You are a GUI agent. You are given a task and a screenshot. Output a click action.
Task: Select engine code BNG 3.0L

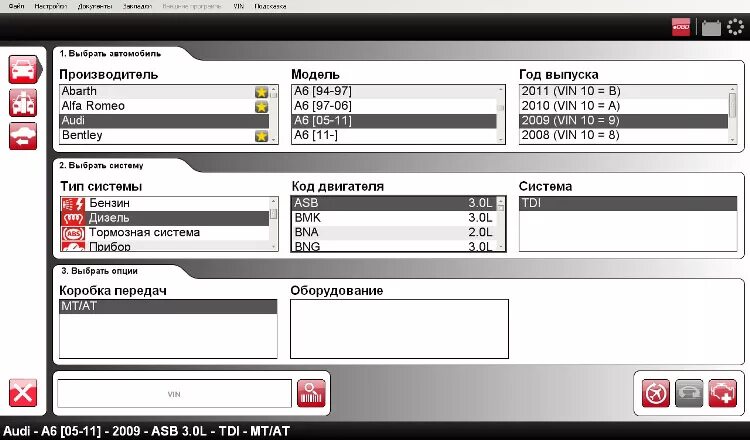pos(394,246)
